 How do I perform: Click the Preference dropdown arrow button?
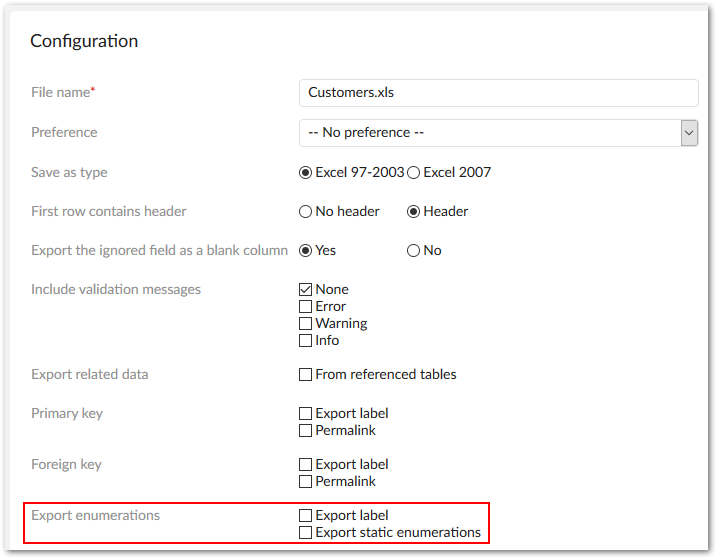point(689,132)
